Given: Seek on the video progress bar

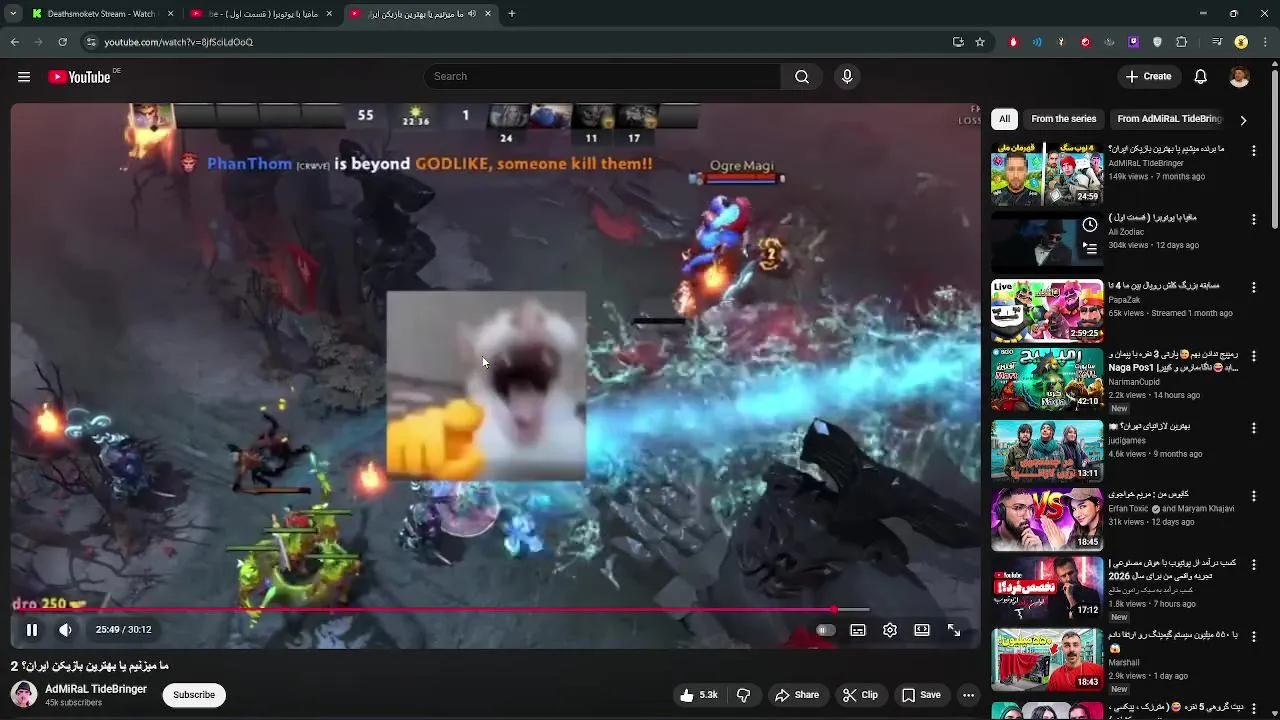Looking at the screenshot, I should 495,609.
